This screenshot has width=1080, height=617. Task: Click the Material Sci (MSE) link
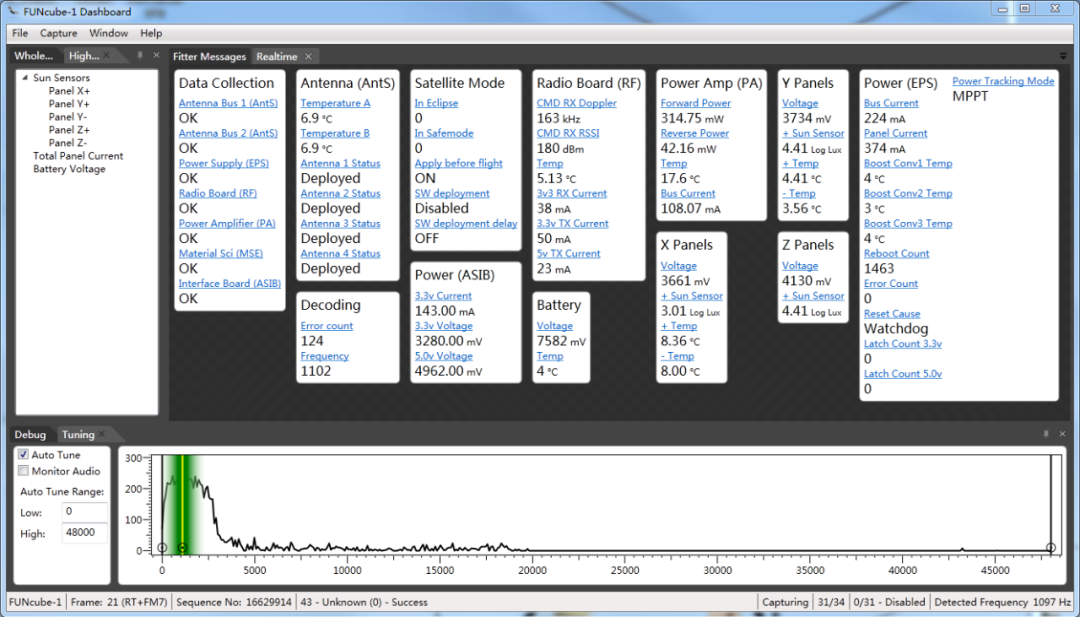(x=220, y=253)
